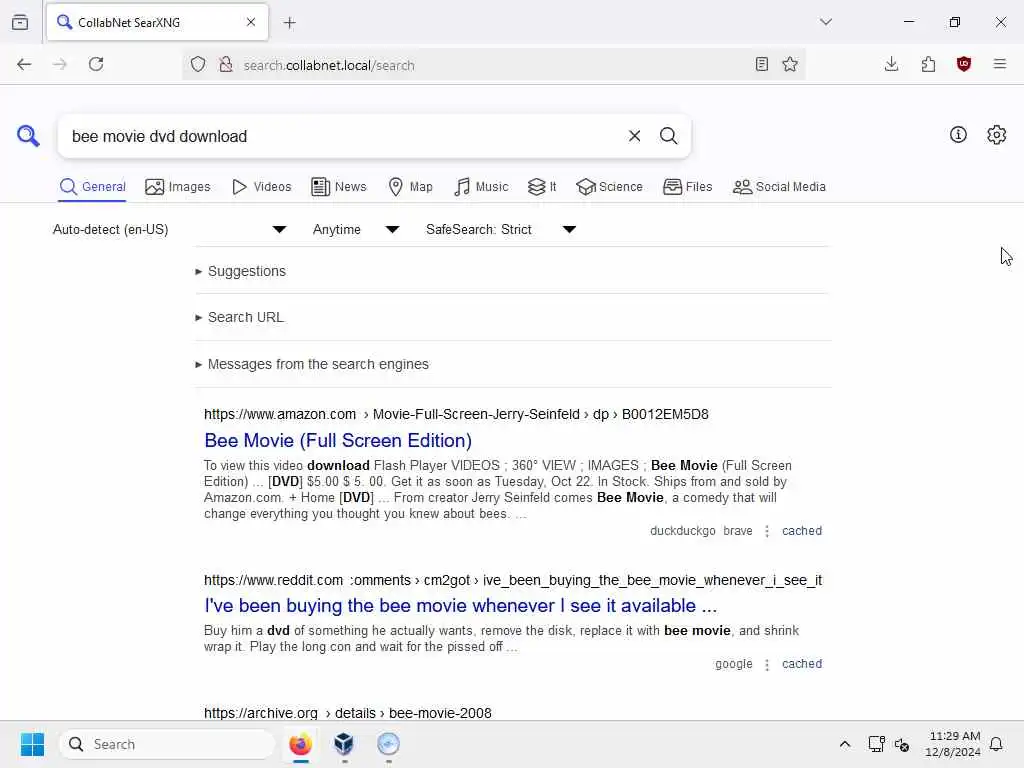Open the extensions puzzle icon
This screenshot has width=1024, height=768.
tap(928, 64)
